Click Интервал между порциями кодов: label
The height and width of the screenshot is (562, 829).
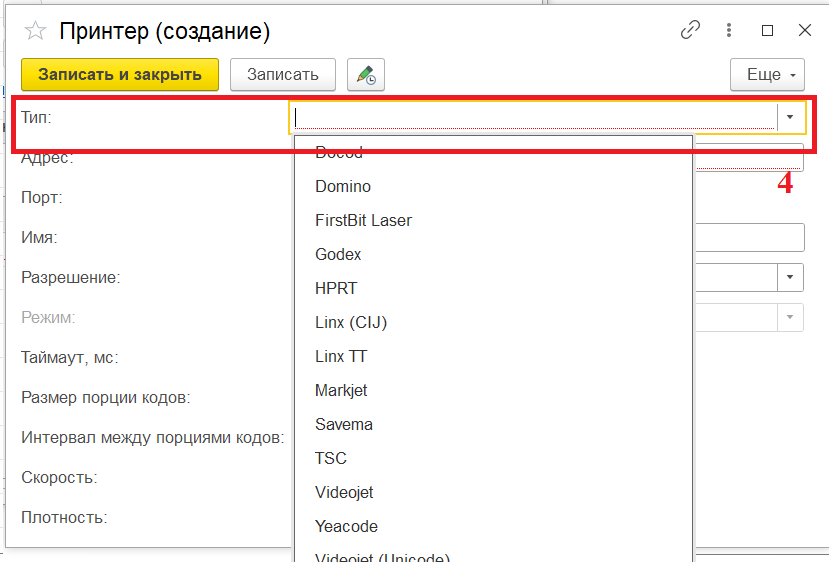click(x=153, y=437)
